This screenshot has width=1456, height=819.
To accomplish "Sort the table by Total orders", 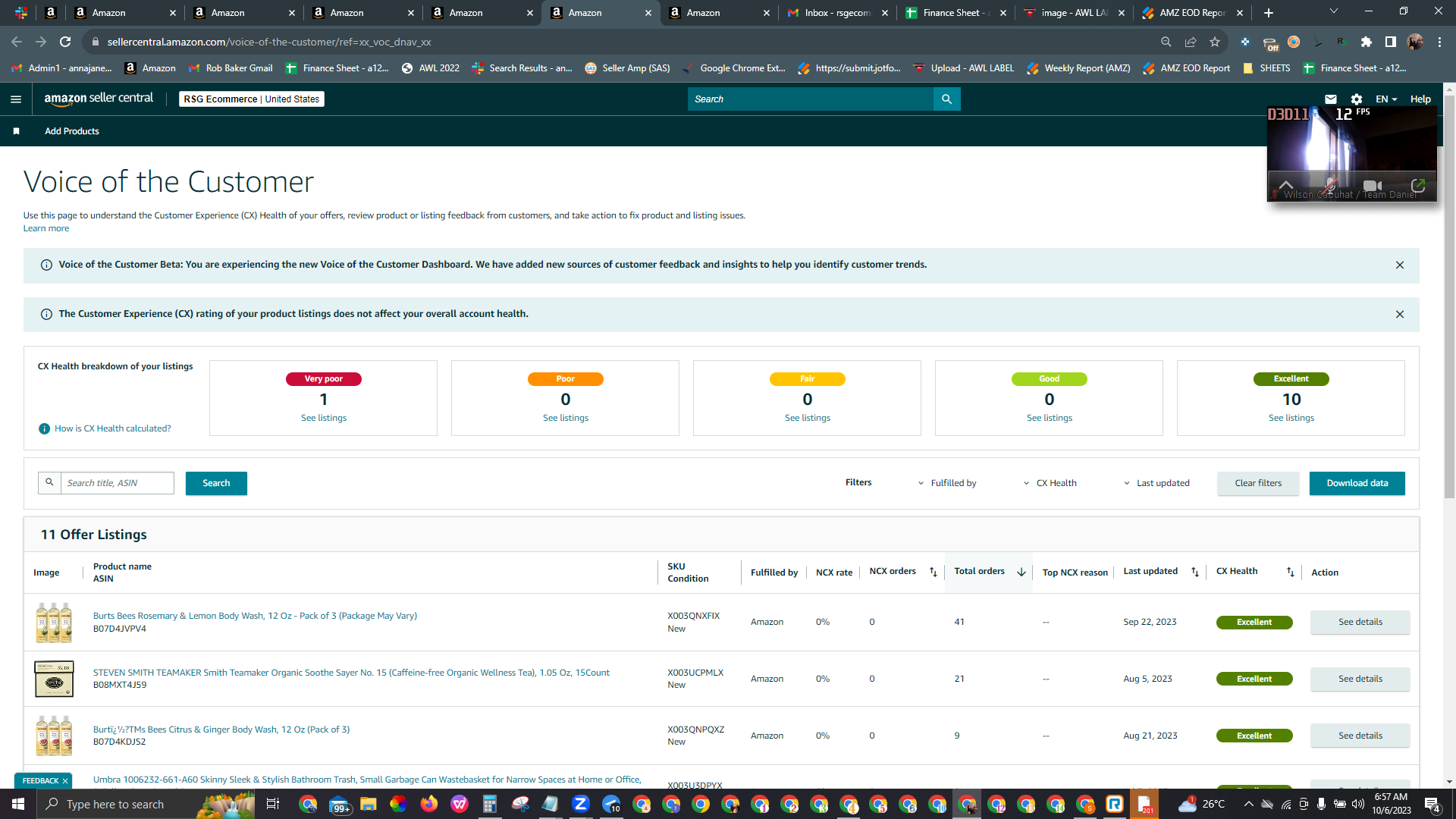I will click(1021, 572).
